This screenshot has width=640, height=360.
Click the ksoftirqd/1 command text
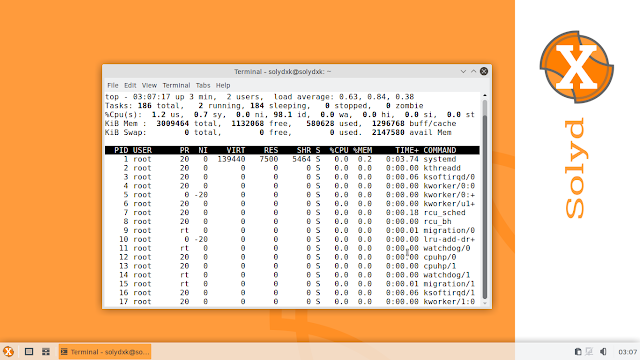coord(449,293)
